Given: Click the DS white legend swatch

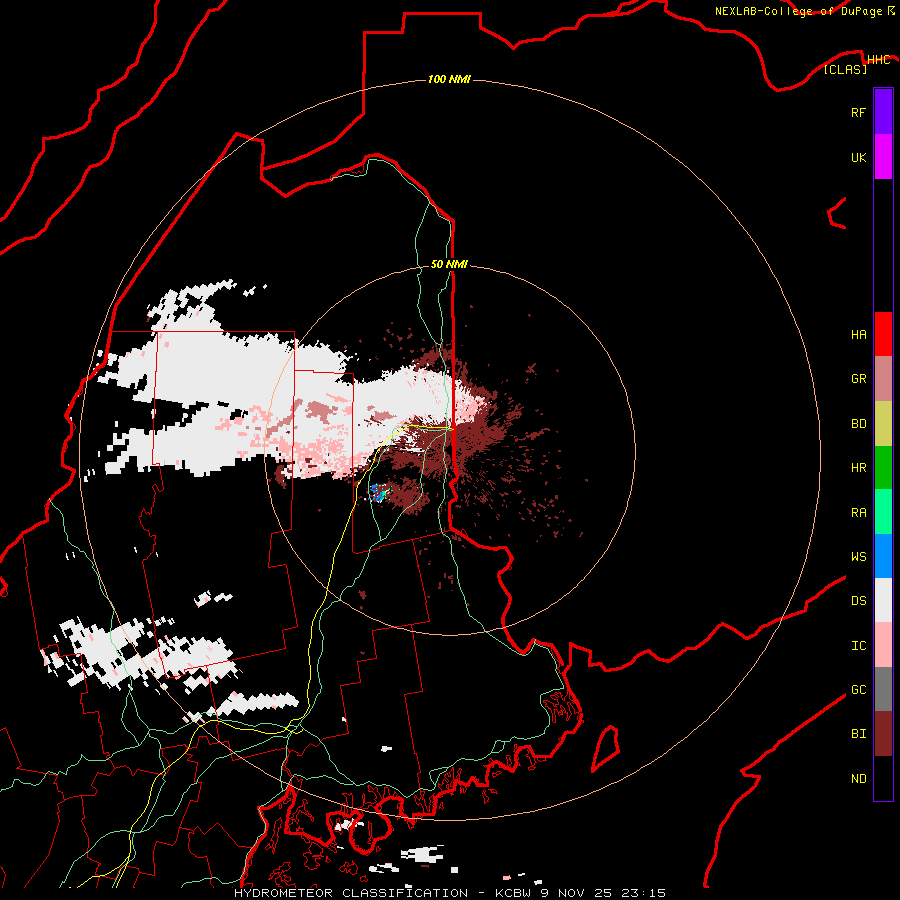Looking at the screenshot, I should [x=883, y=600].
